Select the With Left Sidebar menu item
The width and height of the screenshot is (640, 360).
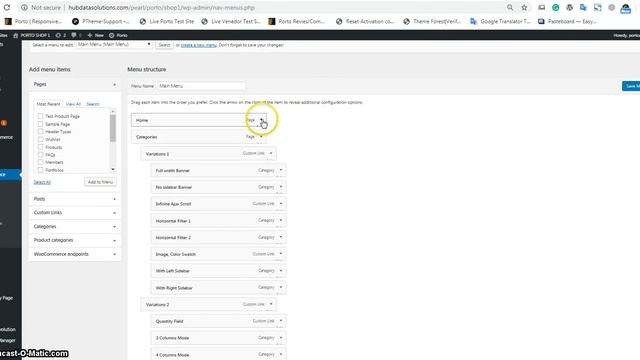(218, 271)
